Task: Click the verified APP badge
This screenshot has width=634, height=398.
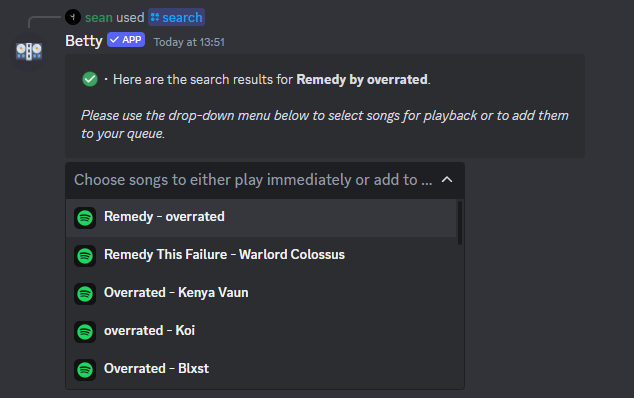Action: 126,40
